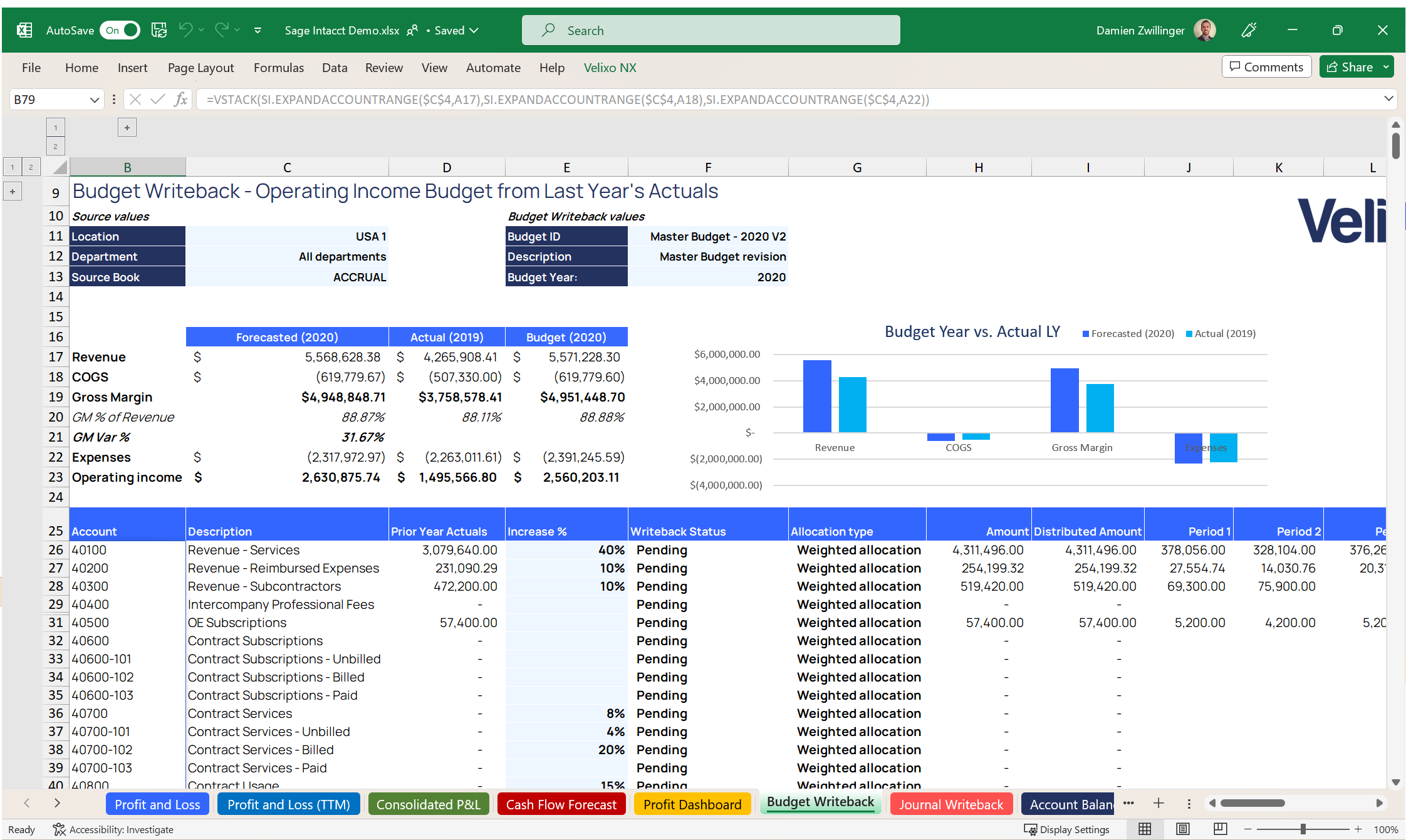Open the Consolidated P&L sheet tab
1406x840 pixels.
coord(429,804)
